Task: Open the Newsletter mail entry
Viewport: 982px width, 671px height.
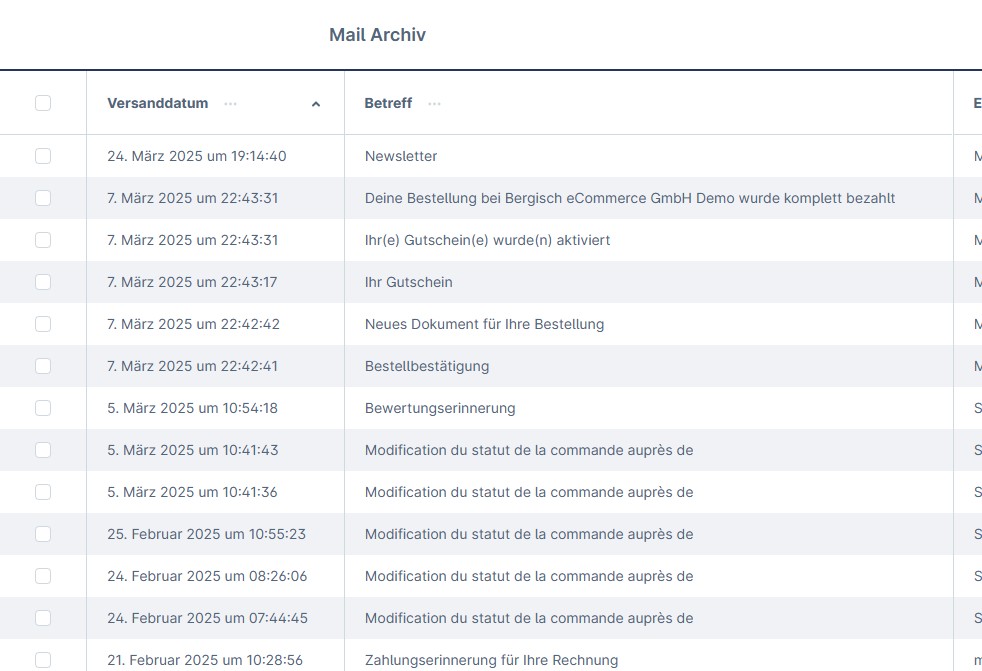Action: 401,156
